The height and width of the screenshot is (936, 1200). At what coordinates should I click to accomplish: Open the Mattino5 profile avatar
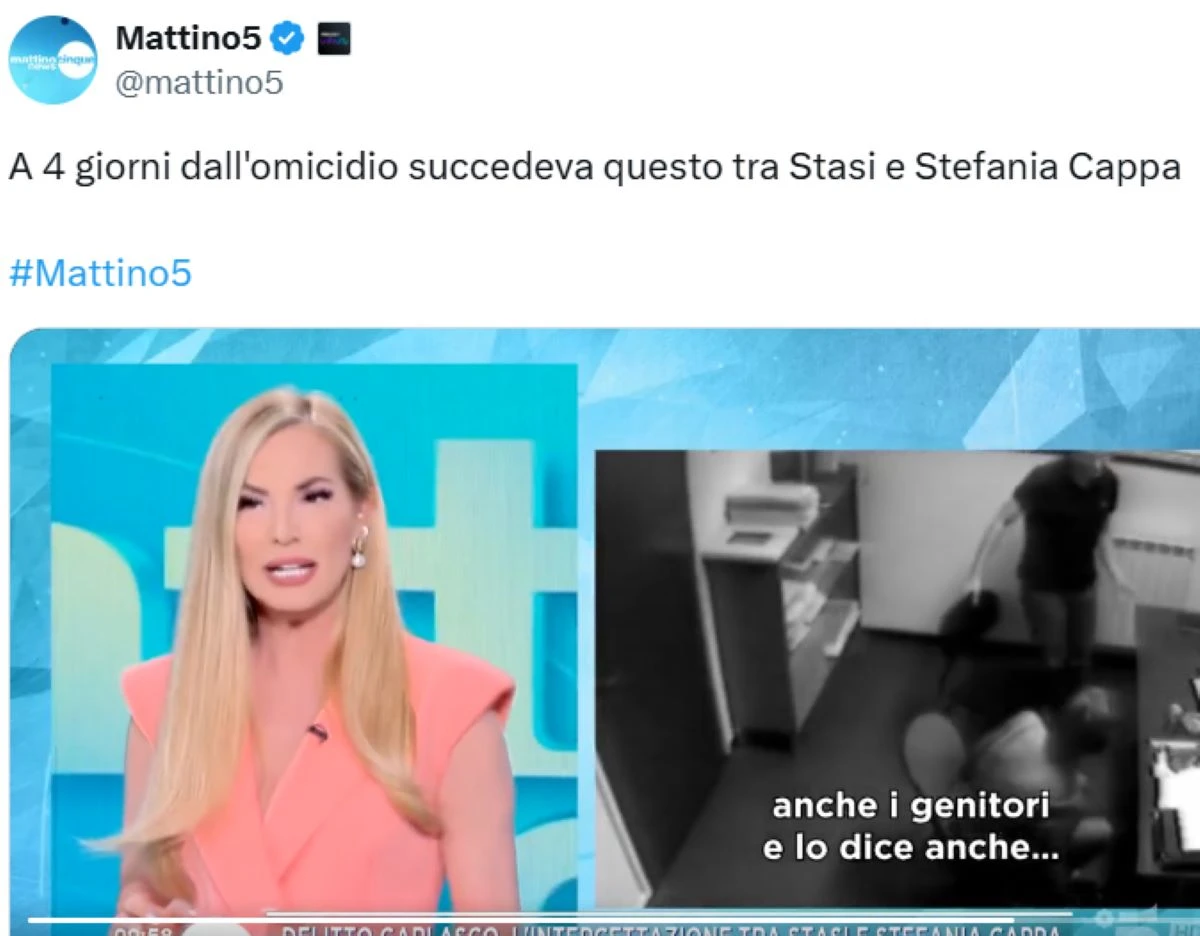coord(52,60)
